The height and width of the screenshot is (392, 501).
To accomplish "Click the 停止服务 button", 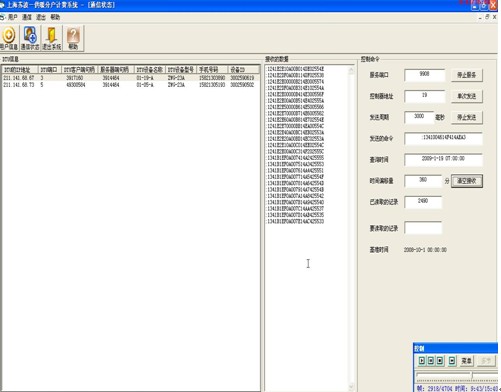I will point(467,75).
